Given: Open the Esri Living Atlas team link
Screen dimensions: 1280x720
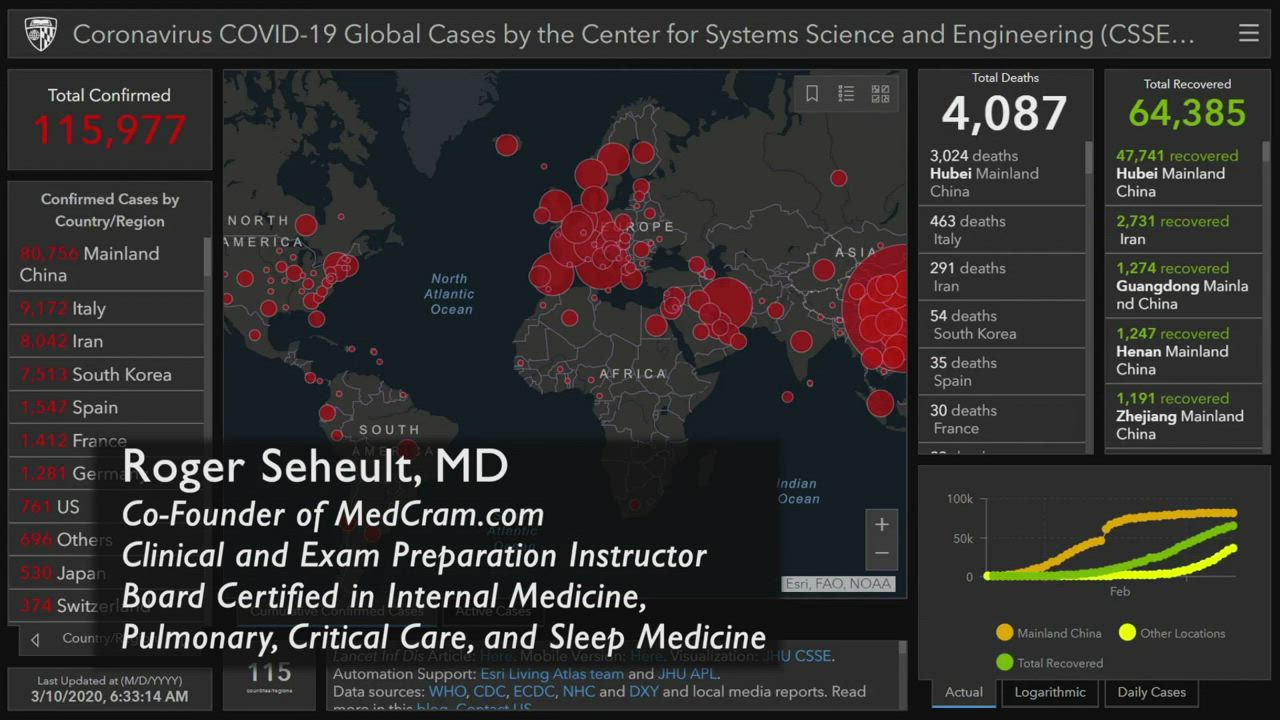Looking at the screenshot, I should click(551, 674).
